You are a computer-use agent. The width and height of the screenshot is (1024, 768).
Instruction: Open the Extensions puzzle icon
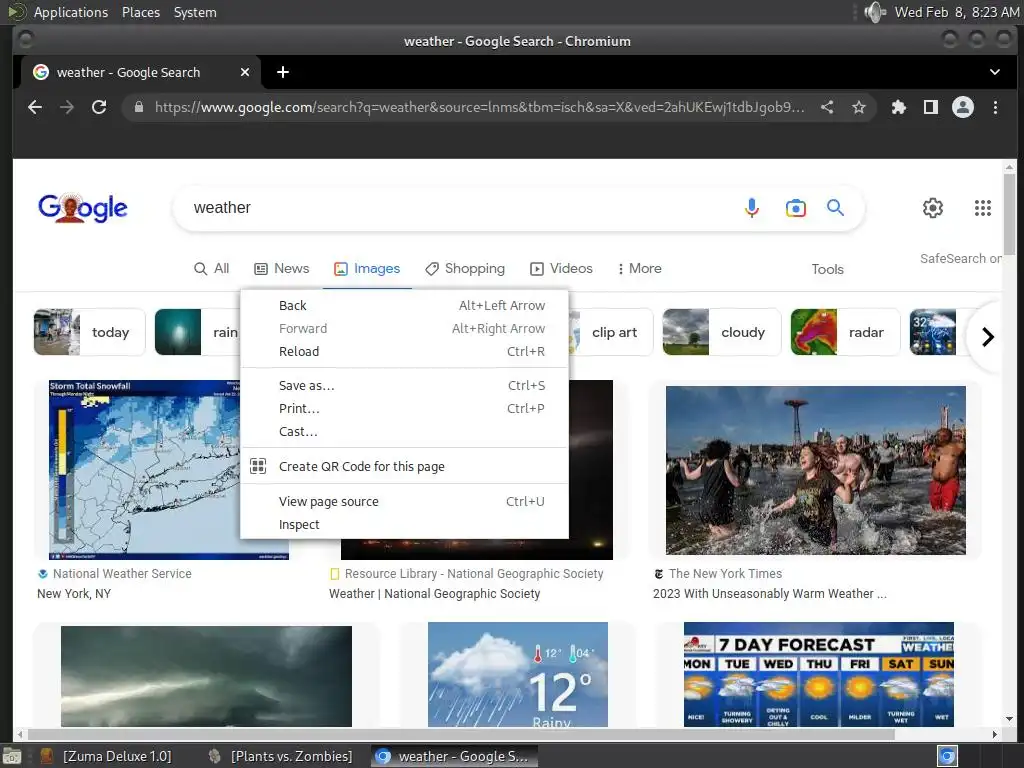click(x=899, y=107)
